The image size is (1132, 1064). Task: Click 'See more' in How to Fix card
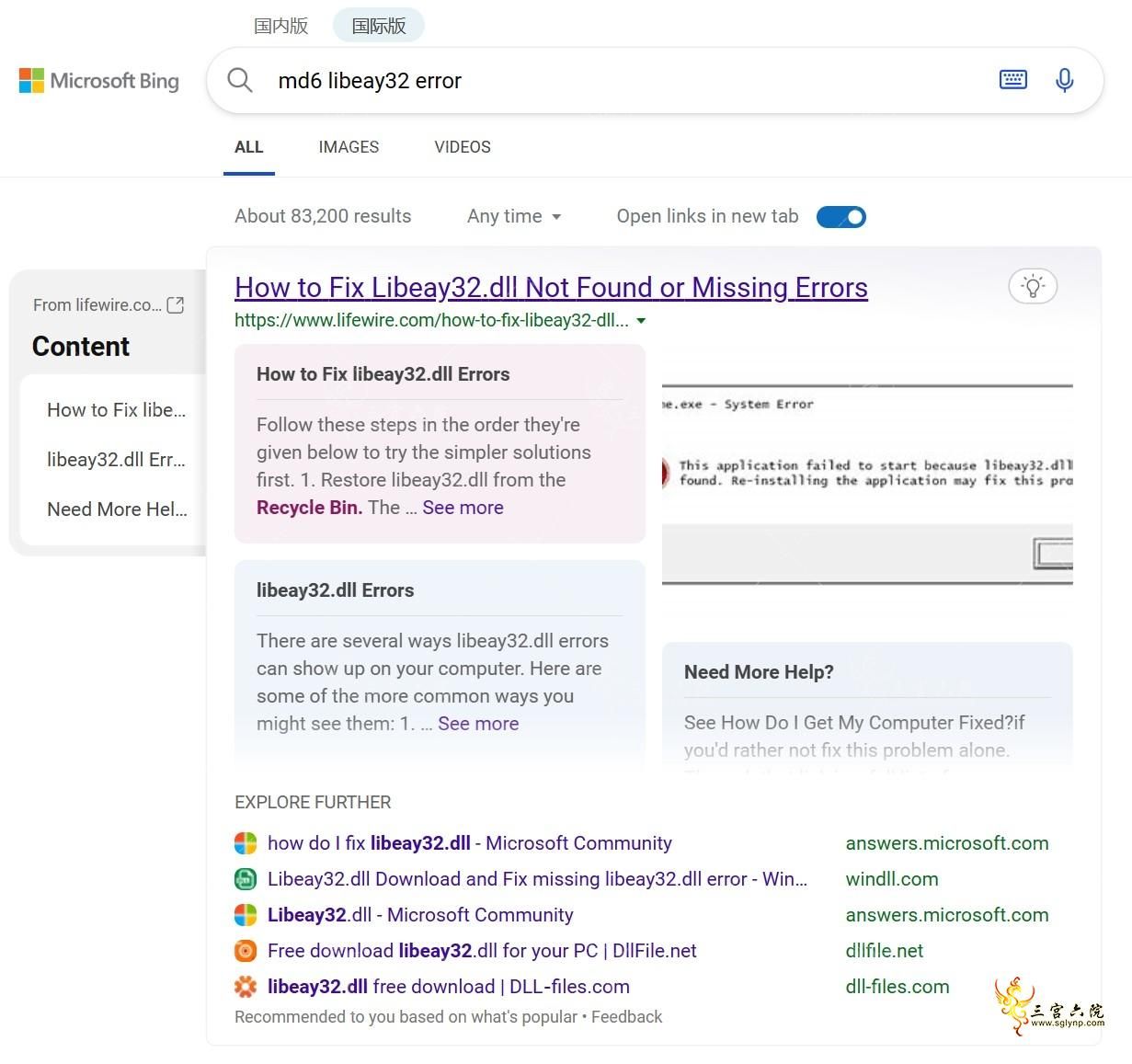(463, 508)
